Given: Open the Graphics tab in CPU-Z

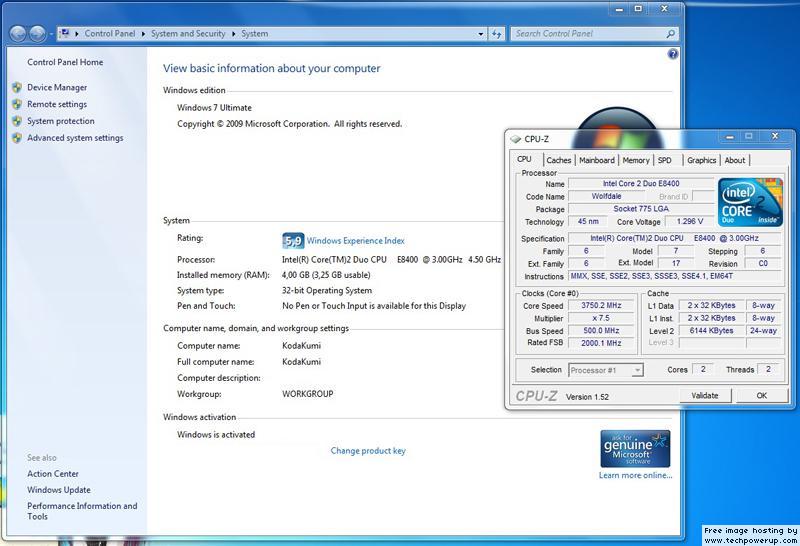Looking at the screenshot, I should click(x=702, y=160).
